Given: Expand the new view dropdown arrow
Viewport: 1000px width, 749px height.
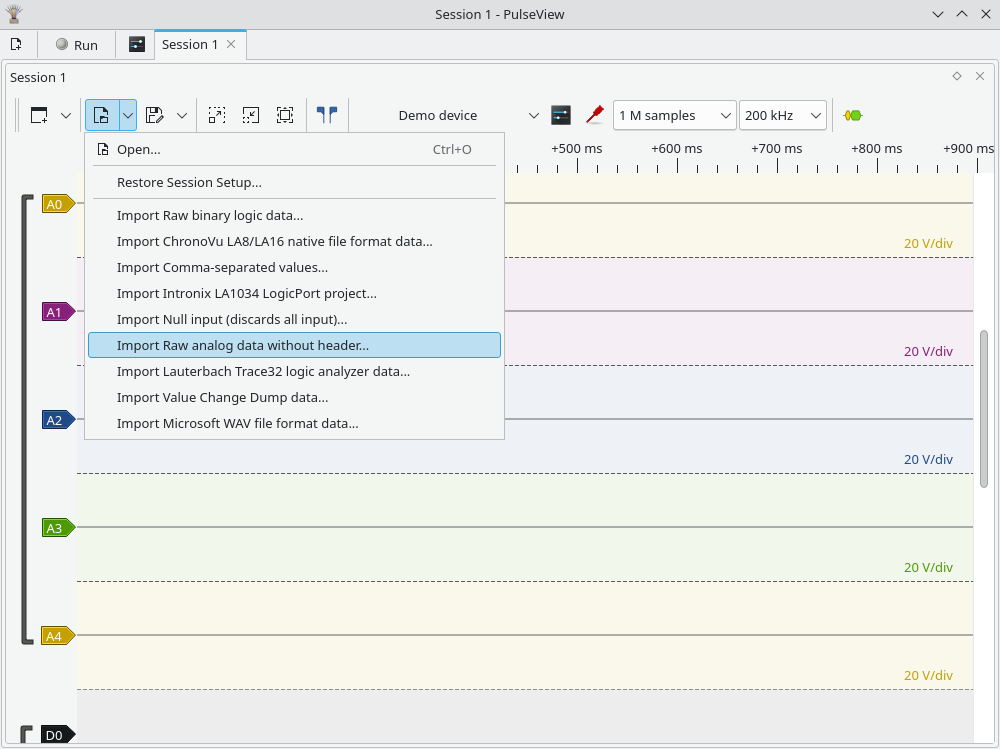Looking at the screenshot, I should pyautogui.click(x=66, y=115).
